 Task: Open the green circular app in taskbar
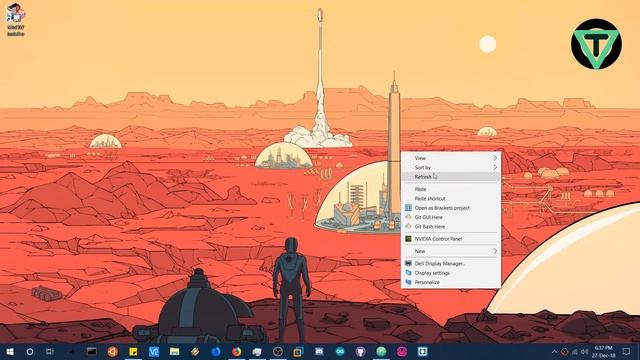tap(381, 351)
